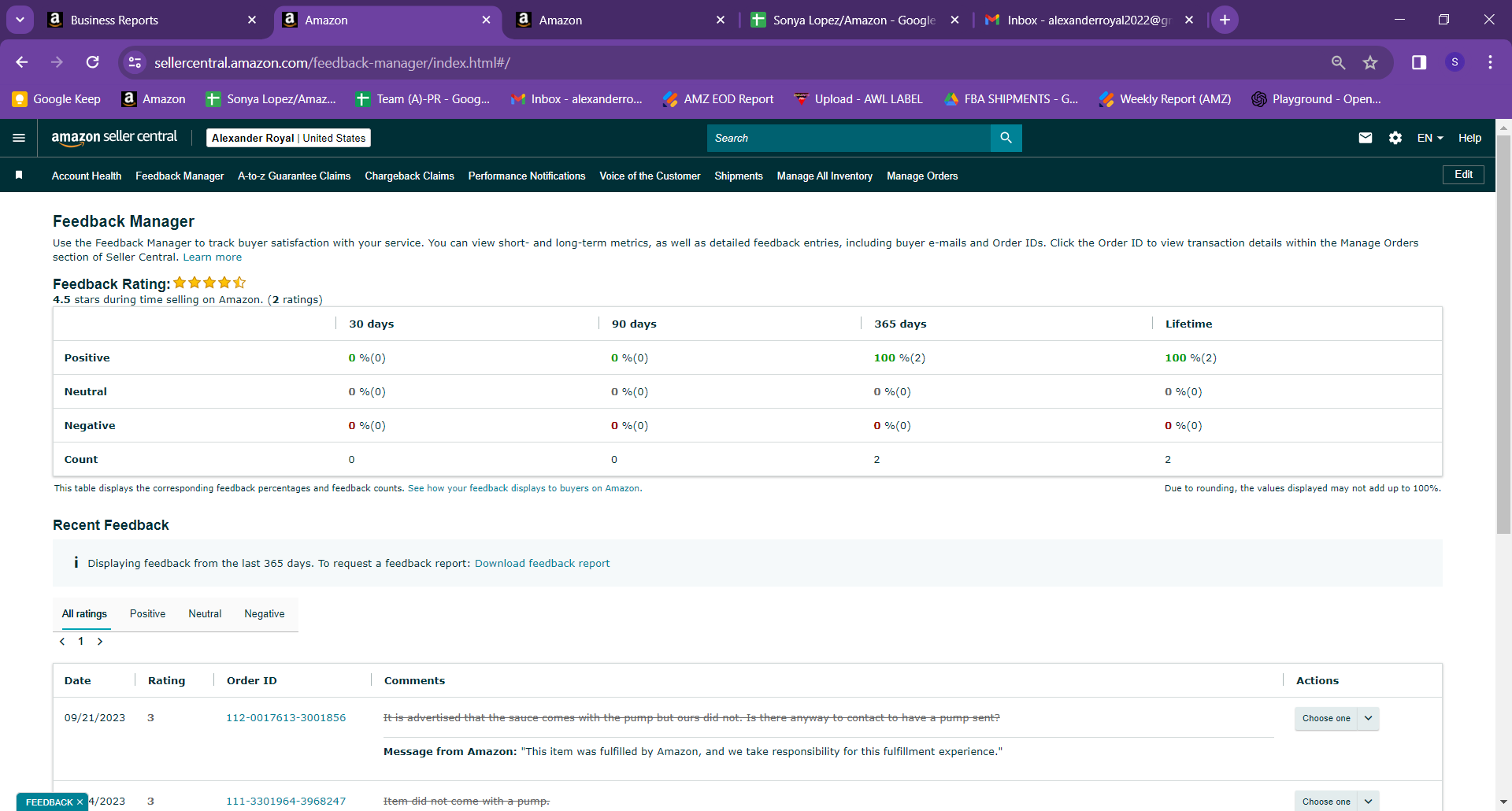The width and height of the screenshot is (1512, 811).
Task: Open Seller Central hamburger menu
Action: 19,138
